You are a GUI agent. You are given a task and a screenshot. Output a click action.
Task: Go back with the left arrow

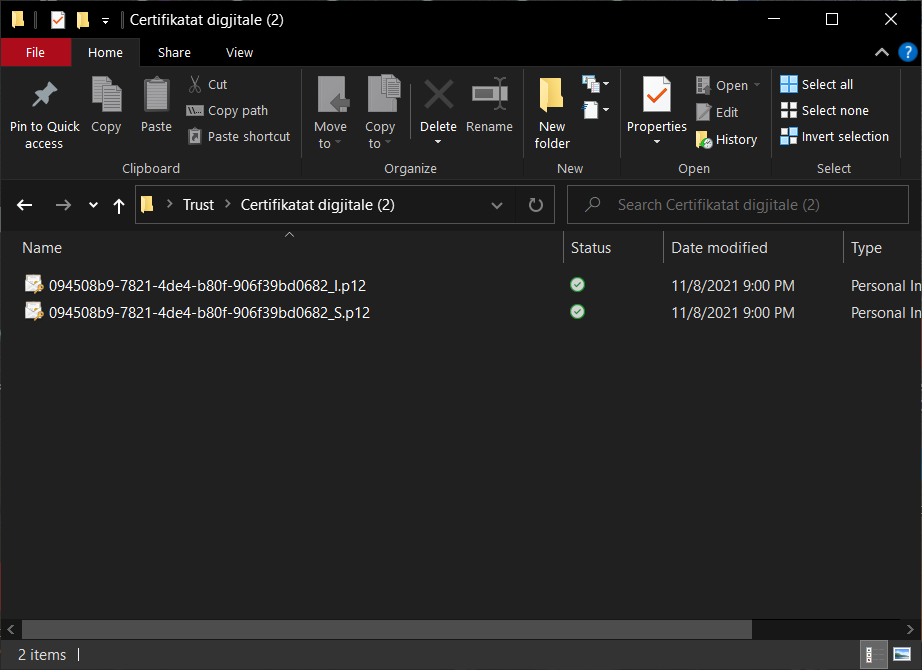pyautogui.click(x=24, y=205)
